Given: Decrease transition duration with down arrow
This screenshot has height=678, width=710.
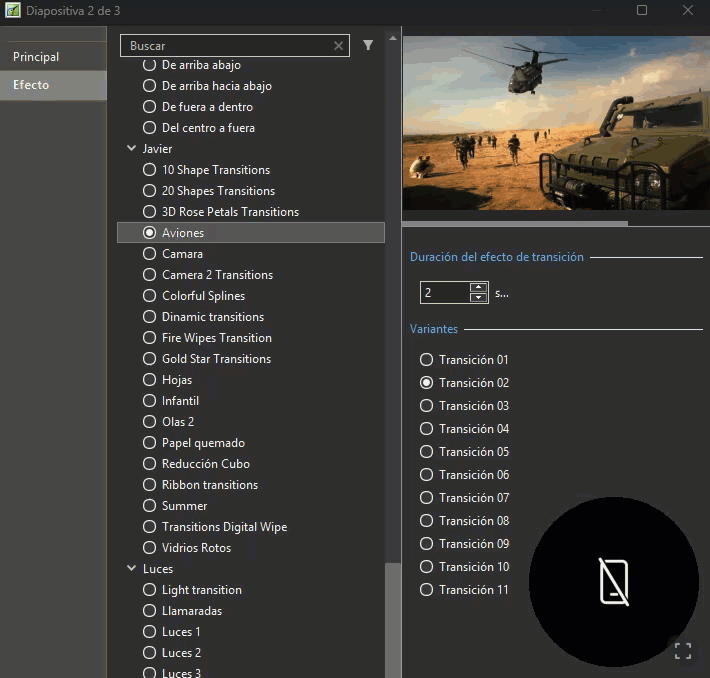Looking at the screenshot, I should pos(478,298).
